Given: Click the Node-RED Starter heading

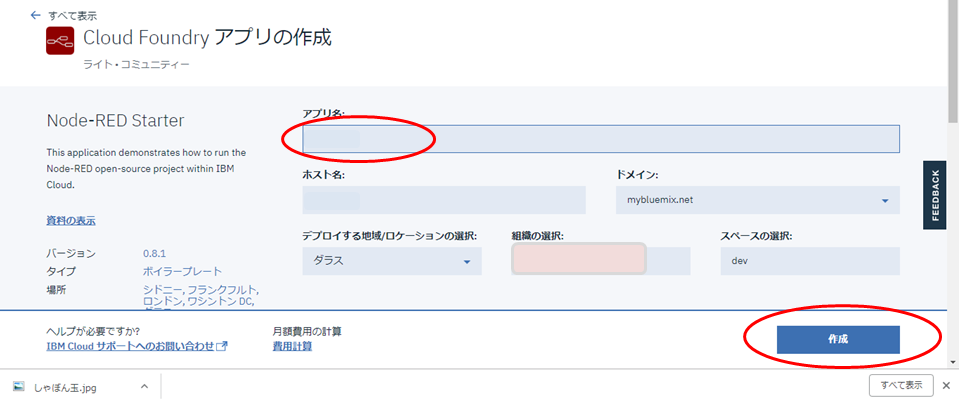Looking at the screenshot, I should coord(115,121).
